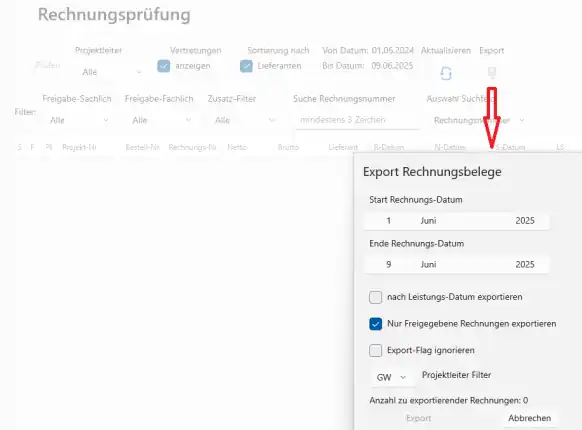Open the Freigabe-Sachlich dropdown
Screen dimensions: 582x430
[79, 120]
